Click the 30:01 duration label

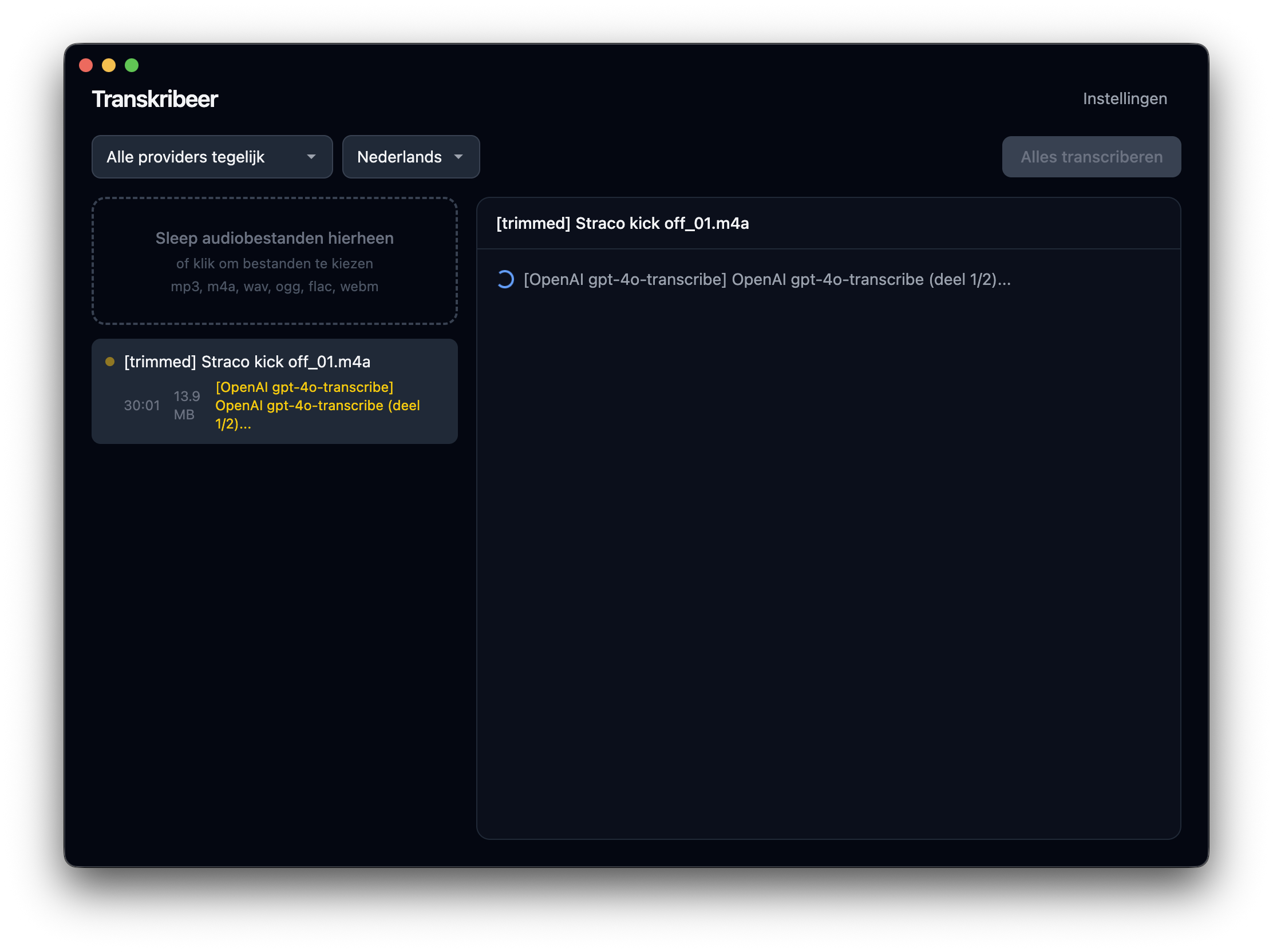click(x=141, y=406)
